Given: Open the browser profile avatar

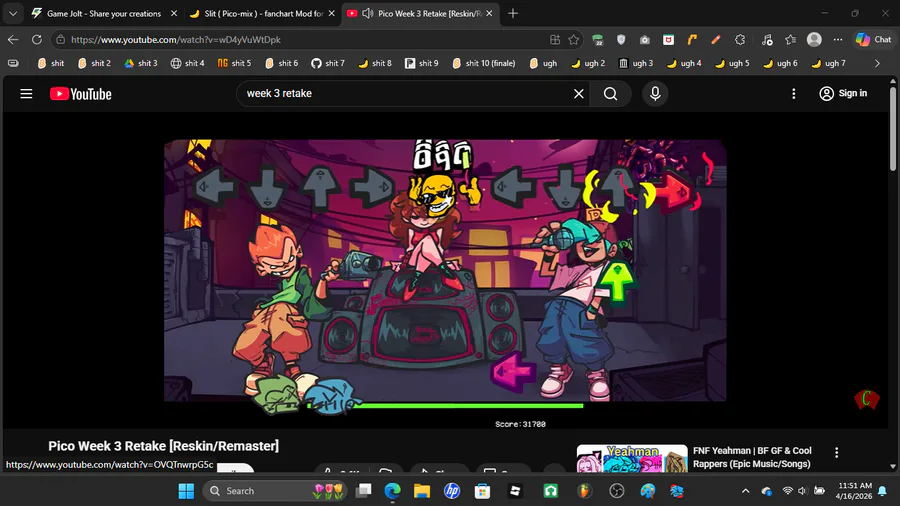Looking at the screenshot, I should coord(814,40).
